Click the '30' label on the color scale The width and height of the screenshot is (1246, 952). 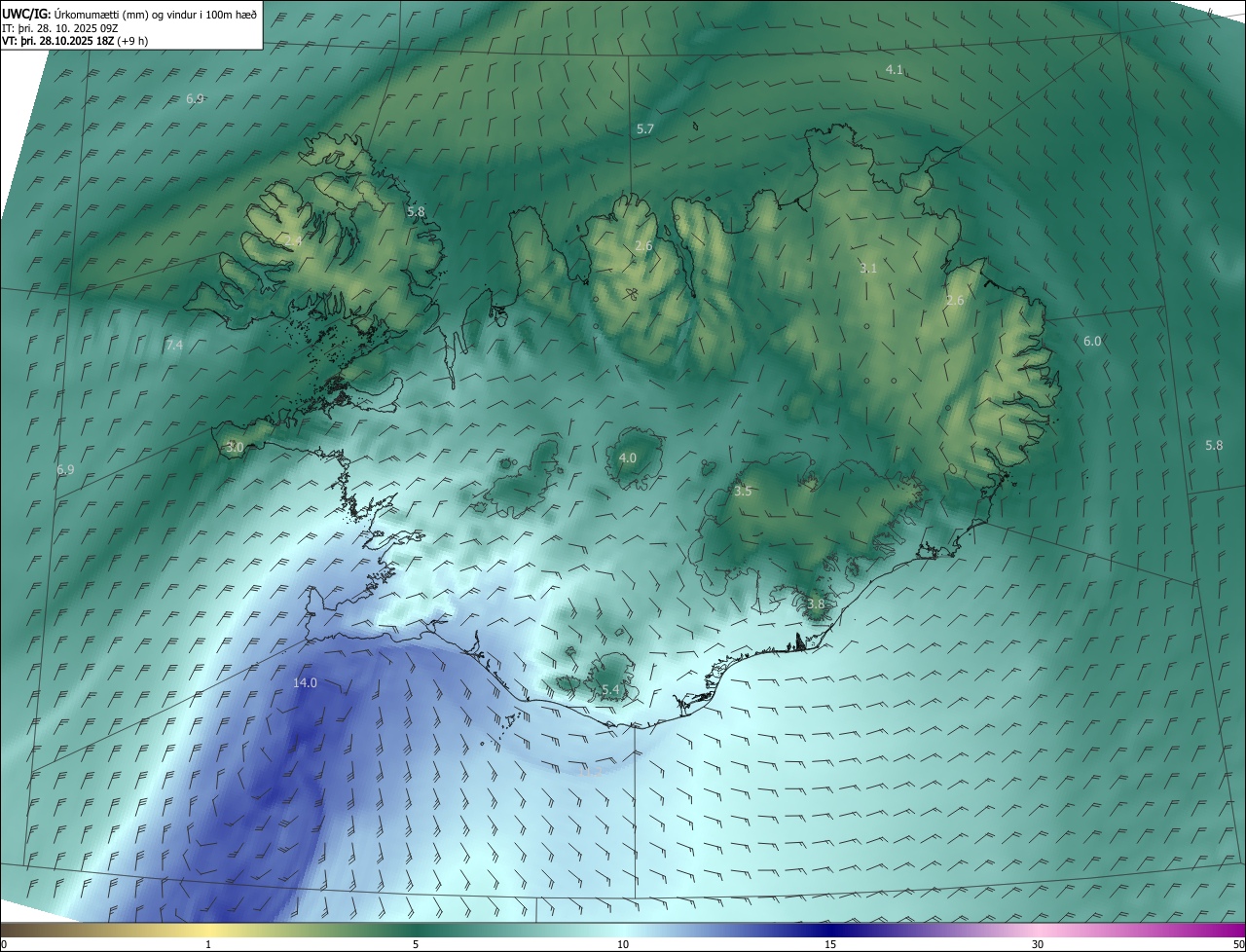[1038, 944]
